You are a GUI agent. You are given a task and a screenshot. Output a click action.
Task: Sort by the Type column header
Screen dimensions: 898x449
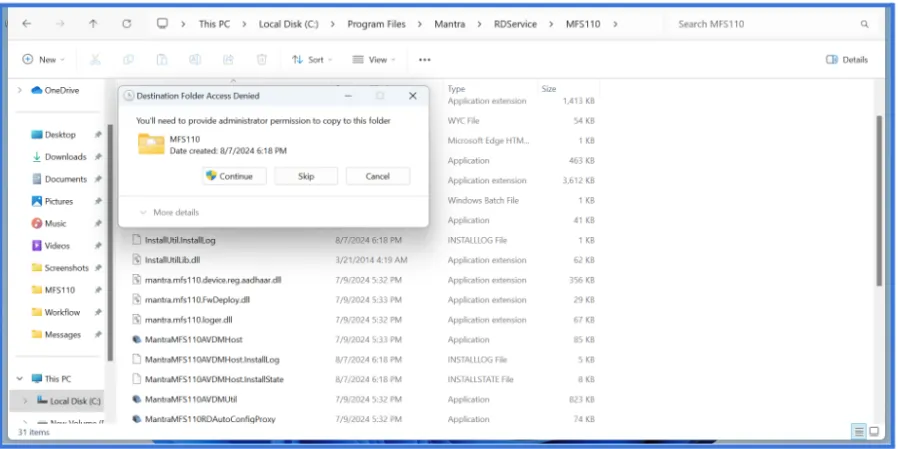click(456, 89)
